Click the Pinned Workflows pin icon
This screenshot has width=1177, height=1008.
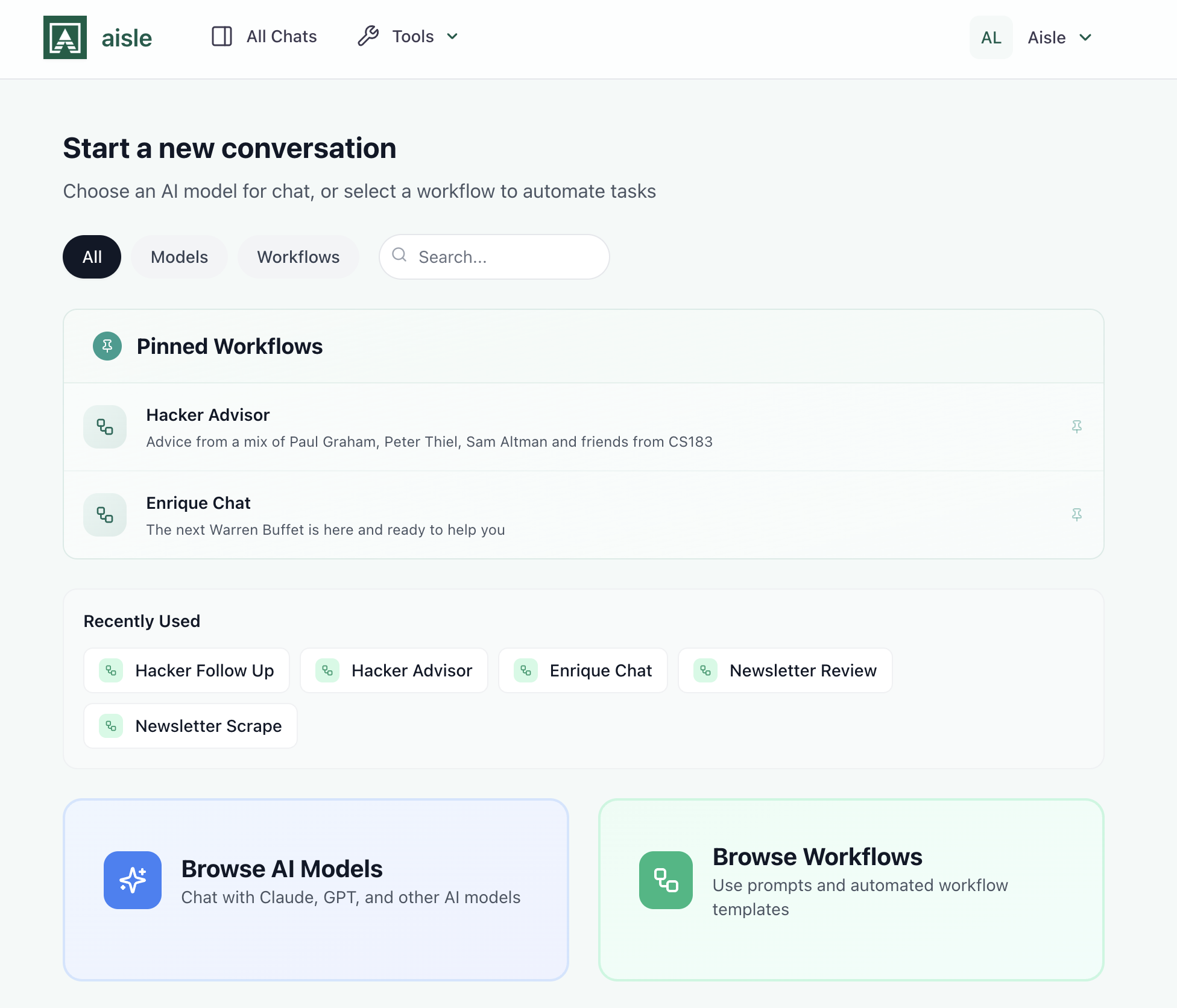(106, 346)
